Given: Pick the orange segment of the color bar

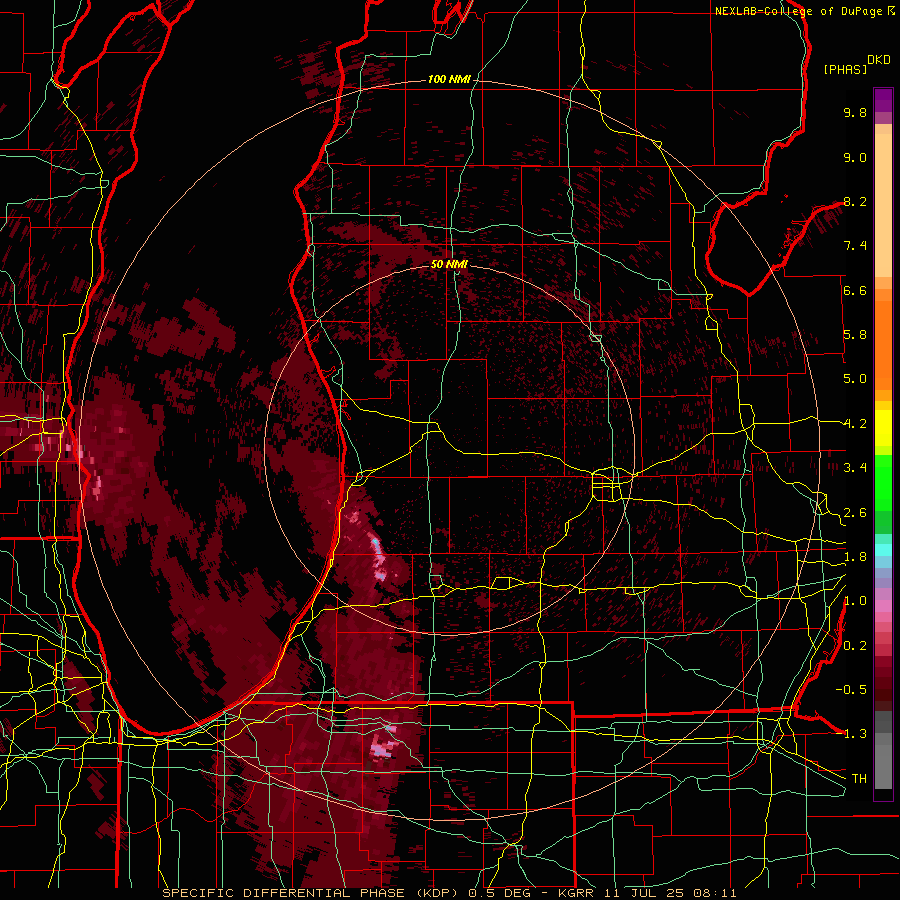Looking at the screenshot, I should click(x=883, y=344).
